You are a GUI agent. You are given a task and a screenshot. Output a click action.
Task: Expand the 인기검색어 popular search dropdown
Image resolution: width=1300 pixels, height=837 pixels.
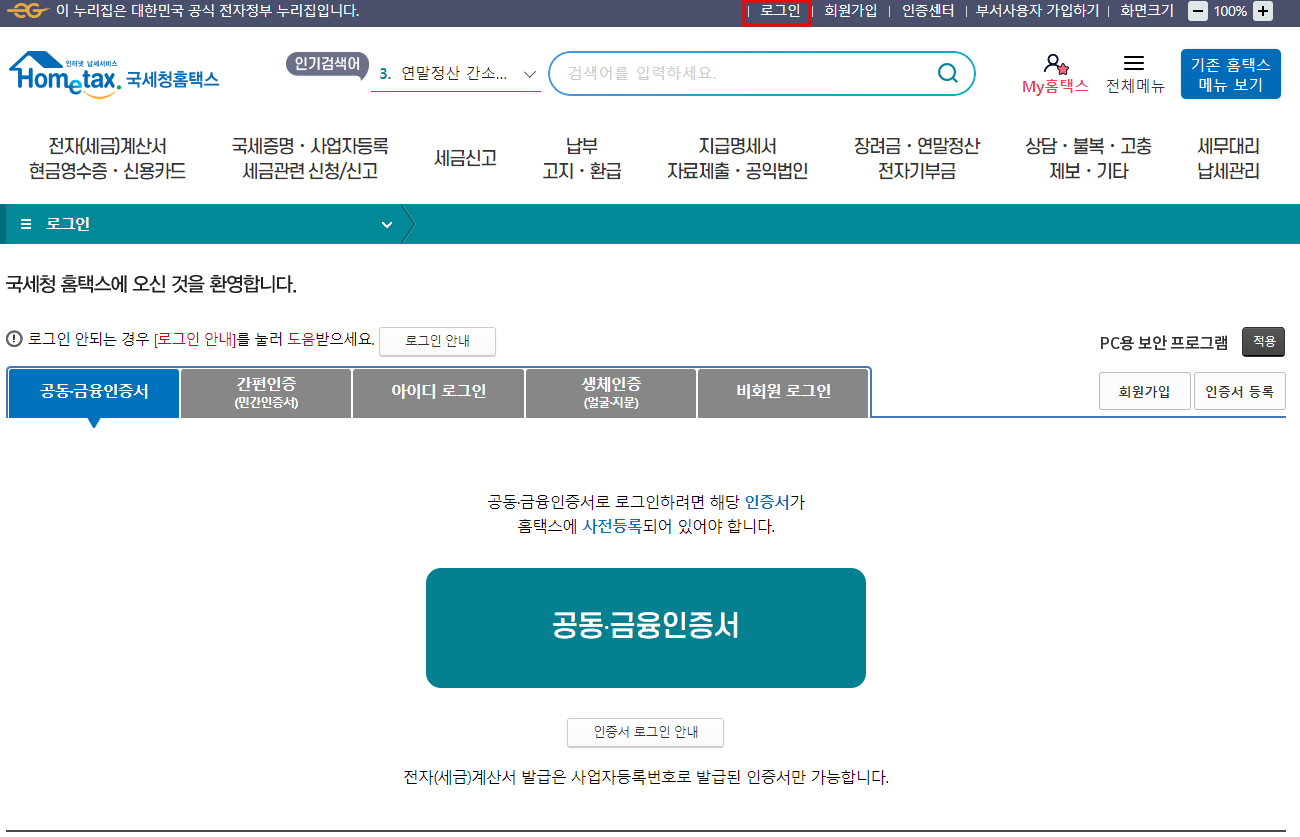528,73
